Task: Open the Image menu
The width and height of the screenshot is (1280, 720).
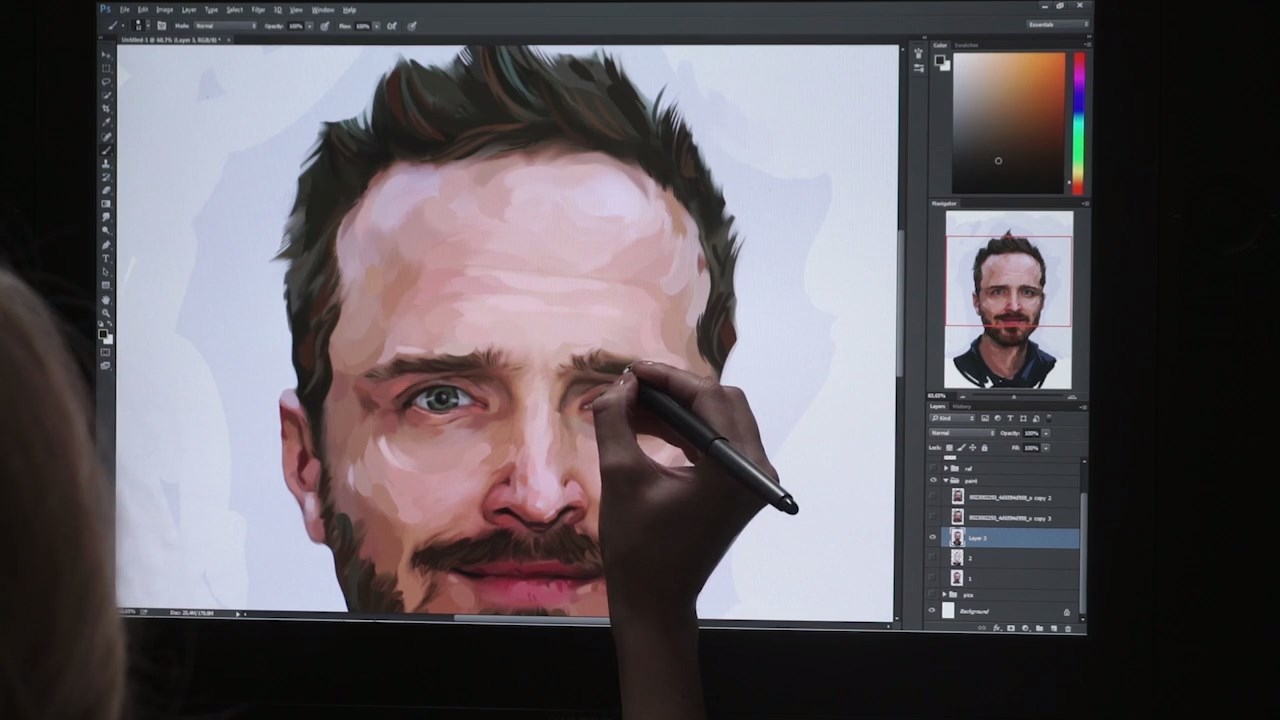Action: (165, 10)
